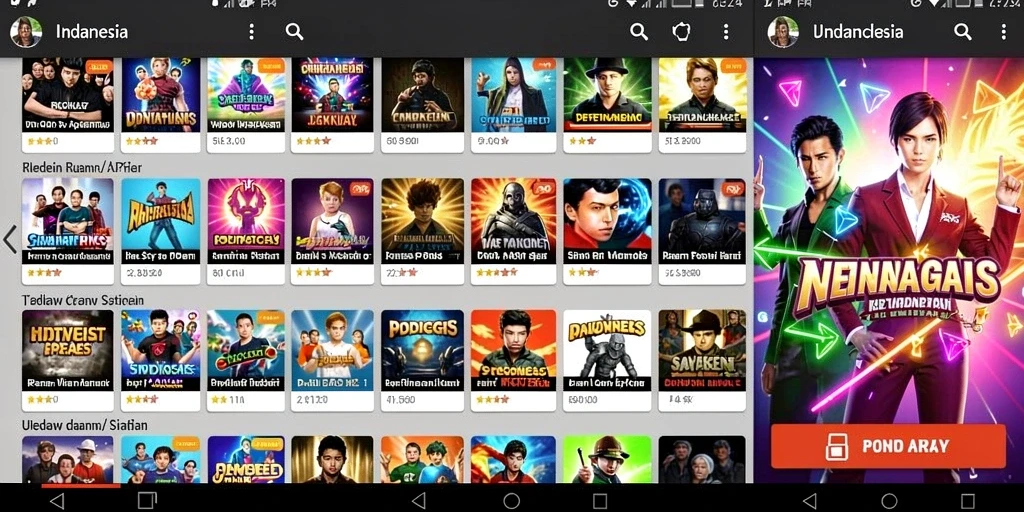
Task: Click the orange POND ARAY button
Action: (x=888, y=446)
